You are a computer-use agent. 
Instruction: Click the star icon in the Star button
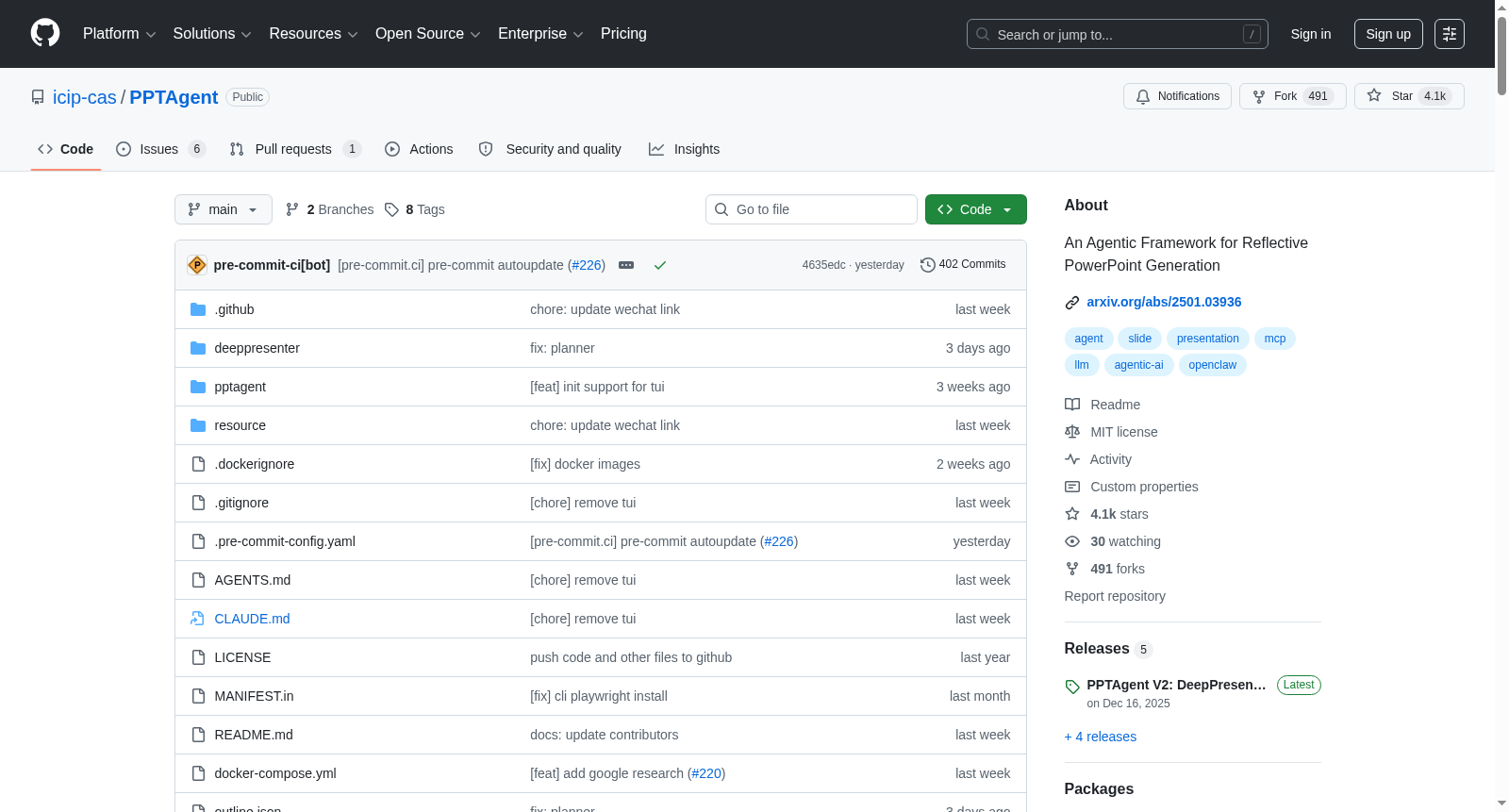coord(1374,95)
